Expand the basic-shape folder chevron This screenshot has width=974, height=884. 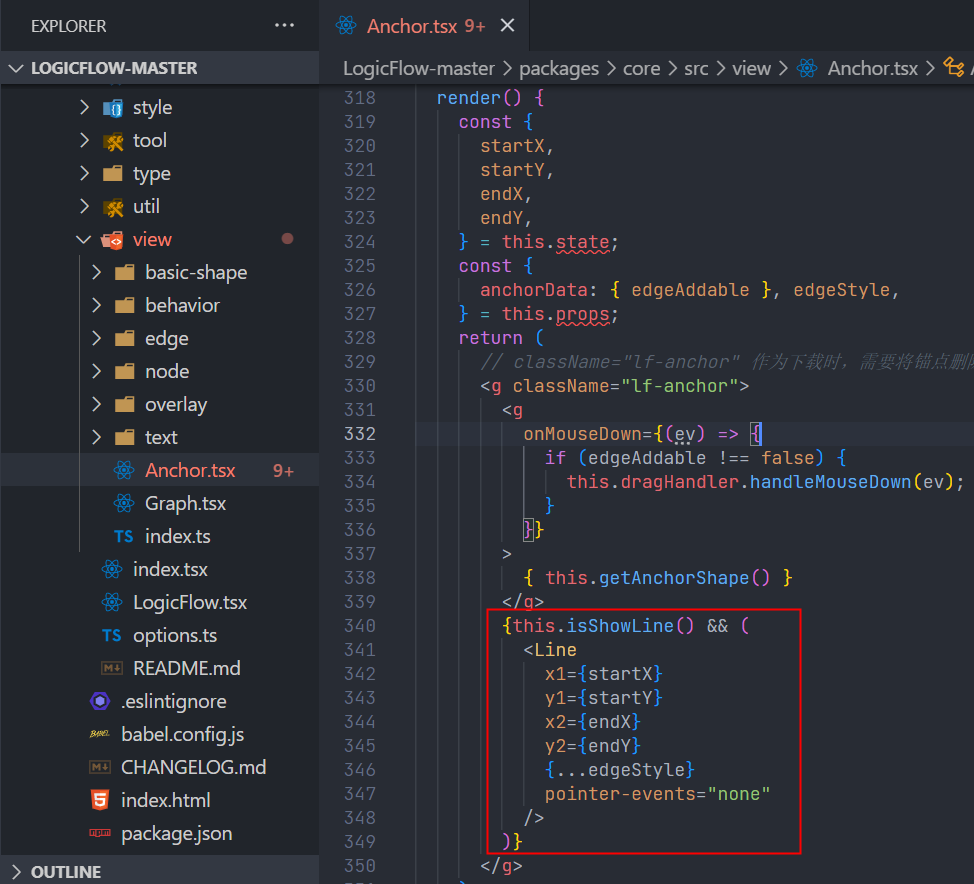[x=96, y=272]
